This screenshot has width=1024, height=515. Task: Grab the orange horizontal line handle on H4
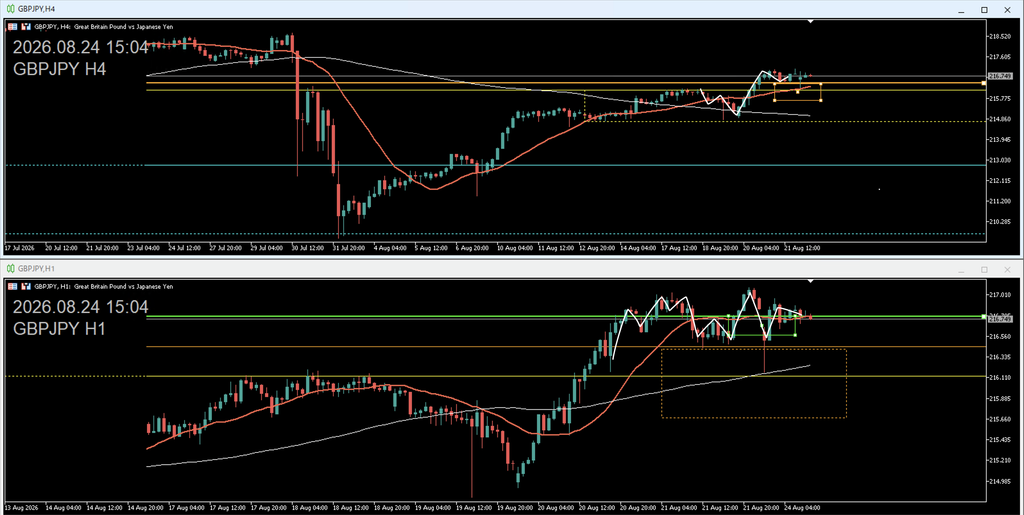984,83
